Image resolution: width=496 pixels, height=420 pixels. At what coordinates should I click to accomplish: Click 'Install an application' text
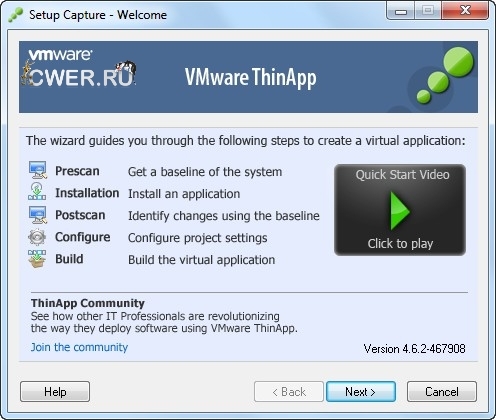(184, 194)
